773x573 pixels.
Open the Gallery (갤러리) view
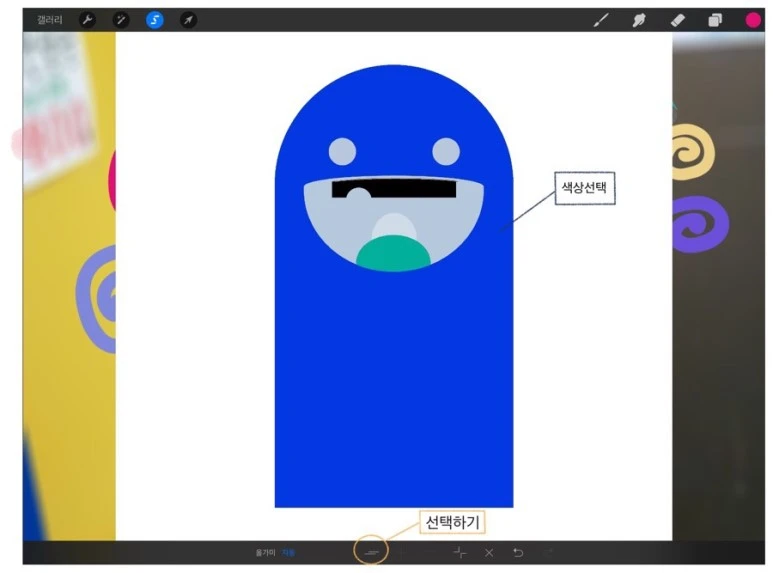click(x=50, y=20)
